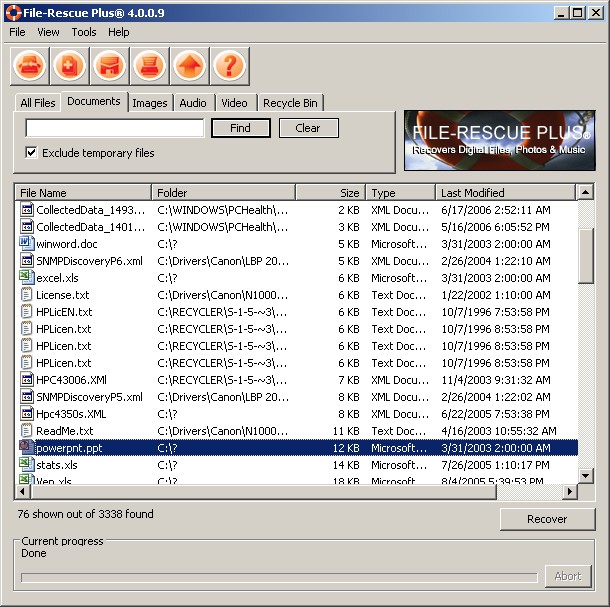Click the vertical scrollbar up arrow
Screen dimensions: 610x607
pos(585,192)
